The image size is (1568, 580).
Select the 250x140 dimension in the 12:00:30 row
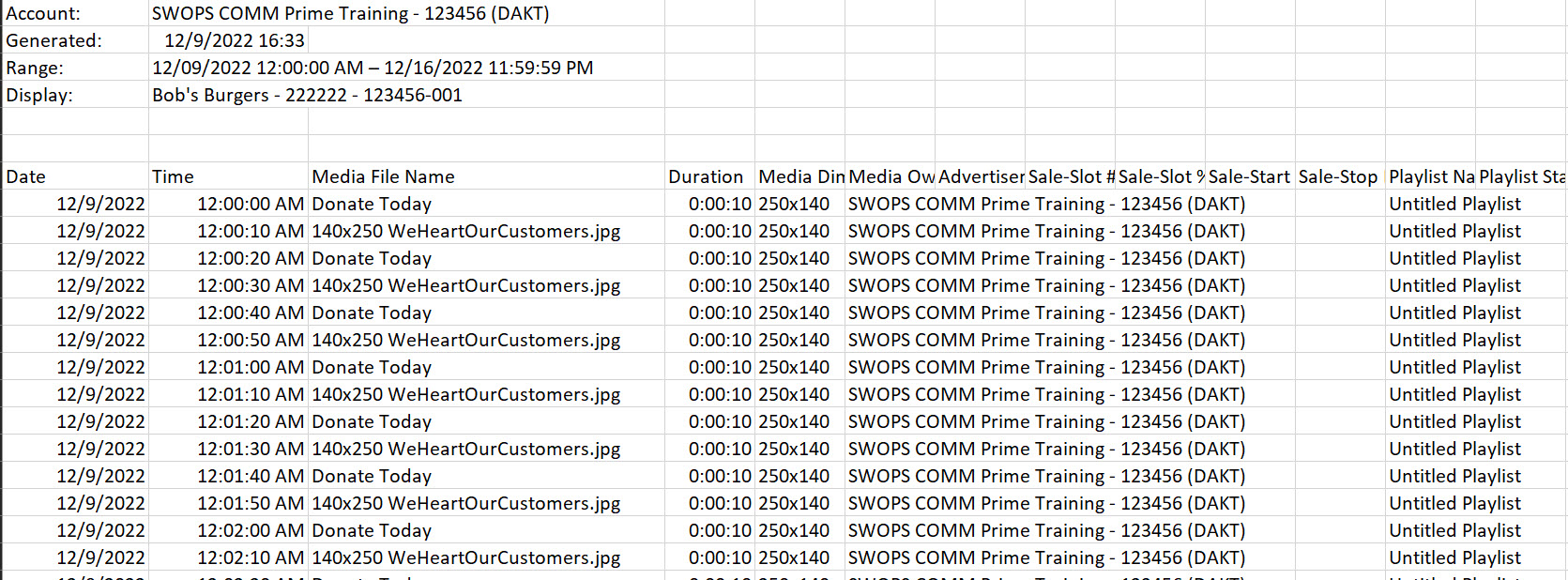pos(794,286)
